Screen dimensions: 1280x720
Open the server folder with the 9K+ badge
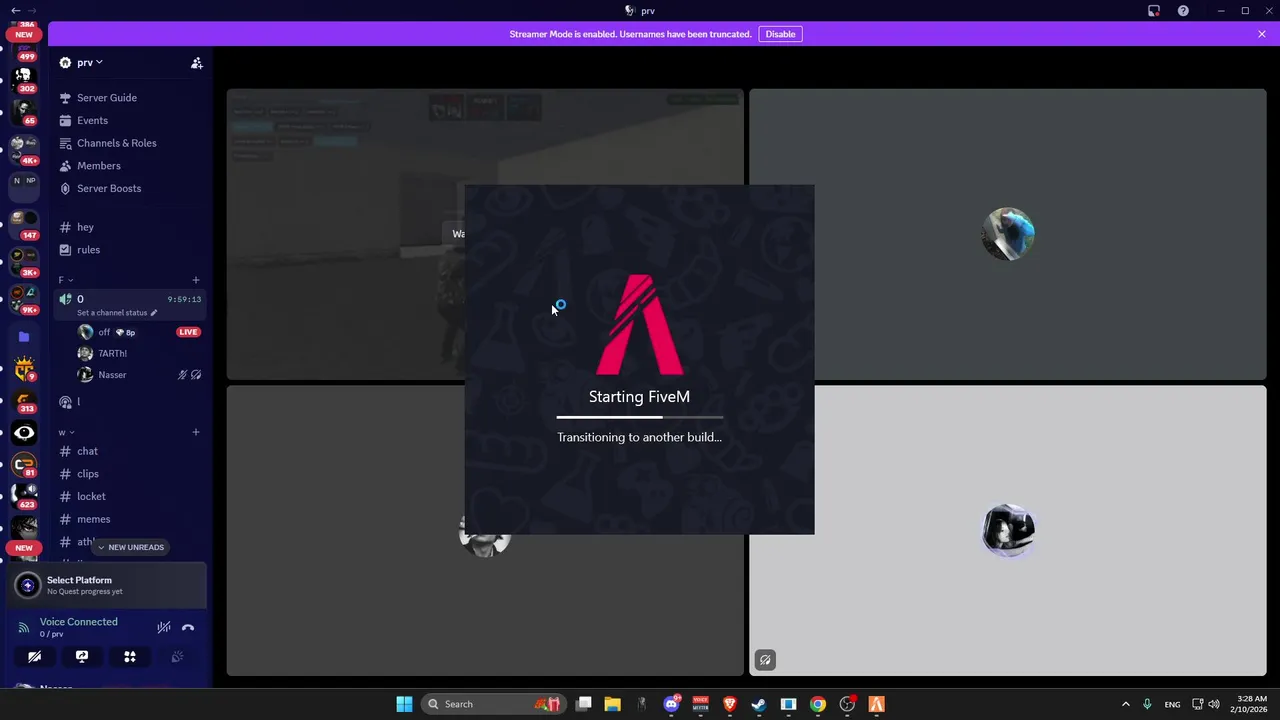[24, 299]
